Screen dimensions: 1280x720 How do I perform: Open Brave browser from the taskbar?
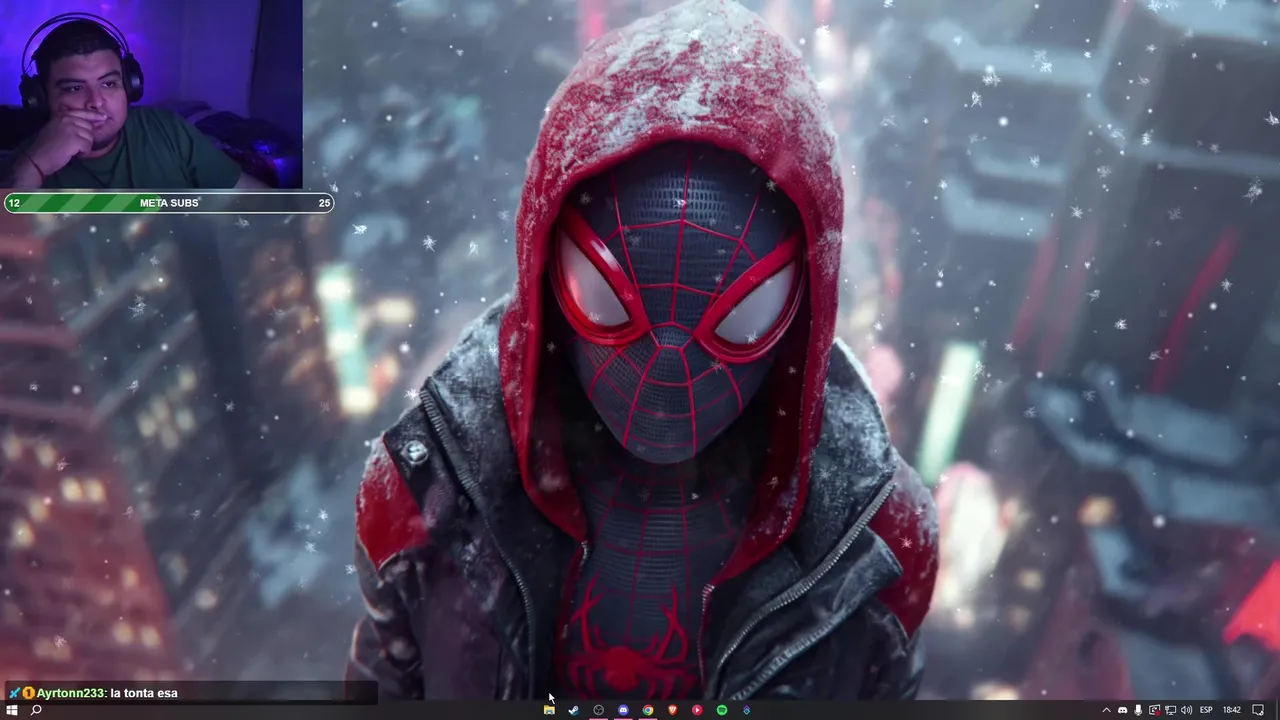coord(672,710)
